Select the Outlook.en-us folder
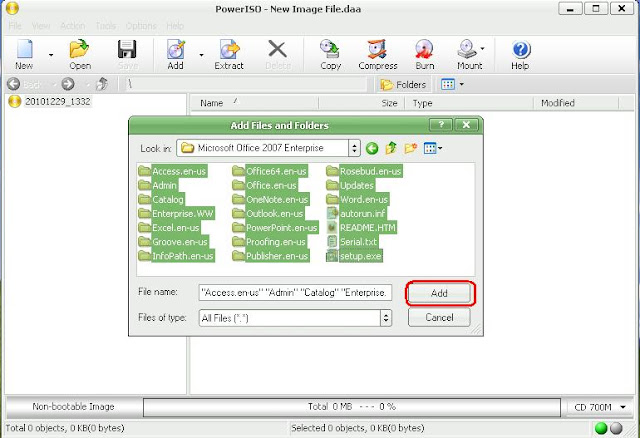Image resolution: width=640 pixels, height=438 pixels. (x=269, y=214)
